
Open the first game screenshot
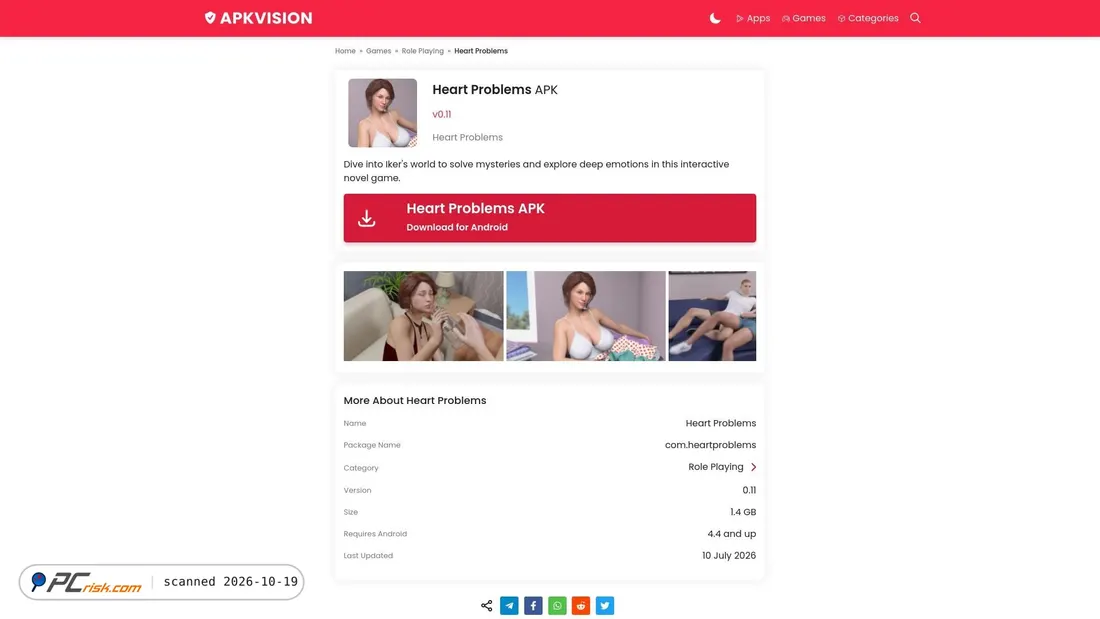[423, 316]
